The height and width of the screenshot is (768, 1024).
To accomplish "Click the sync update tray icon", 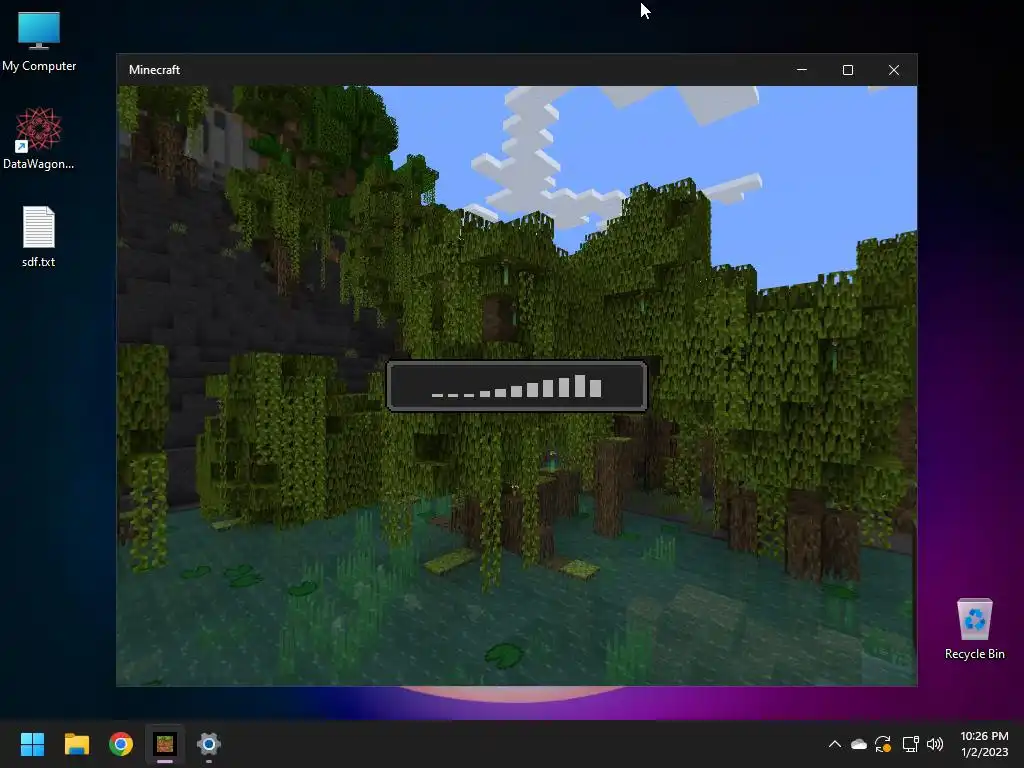I will click(883, 744).
